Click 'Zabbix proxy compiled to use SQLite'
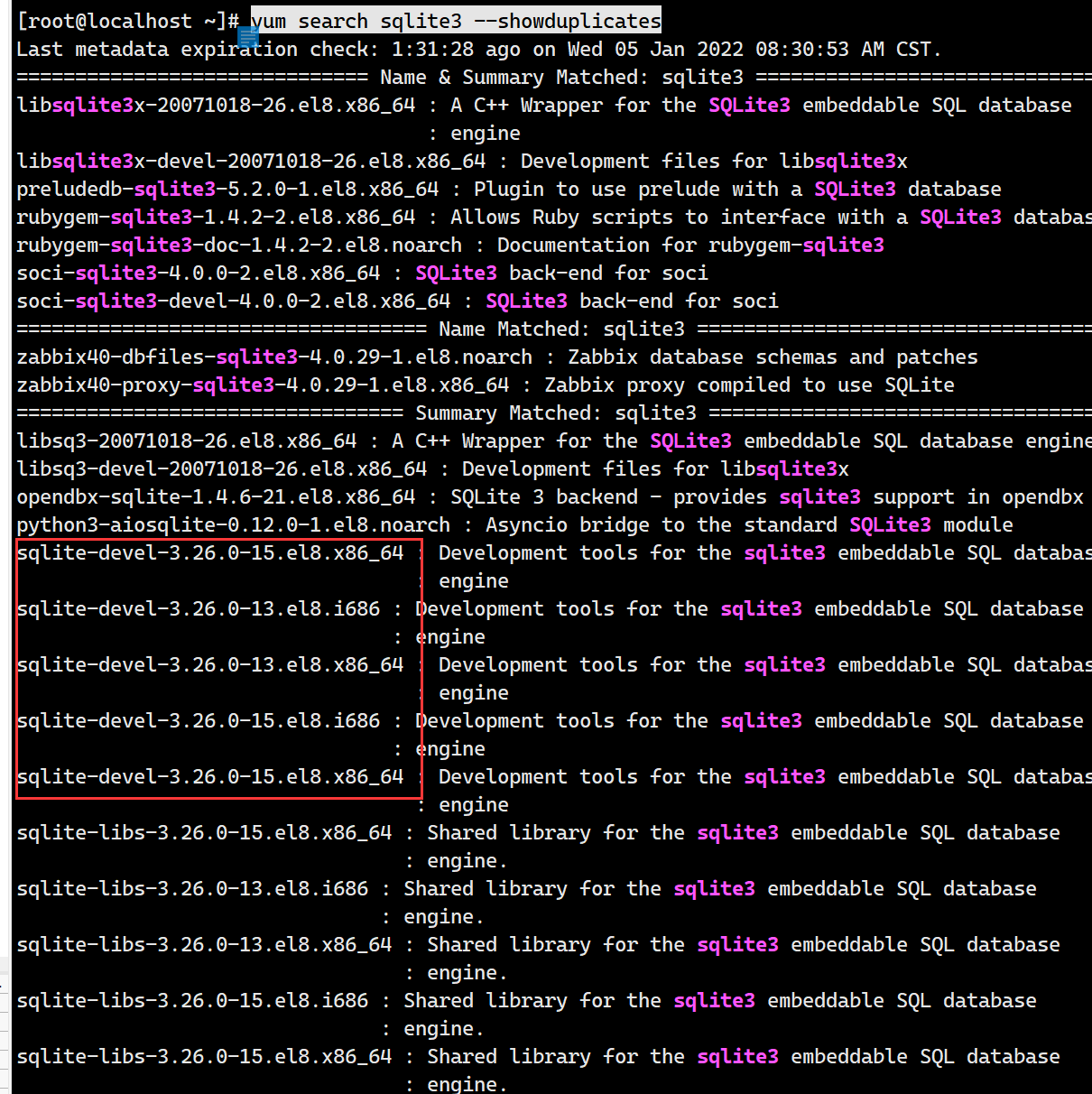 coord(749,385)
